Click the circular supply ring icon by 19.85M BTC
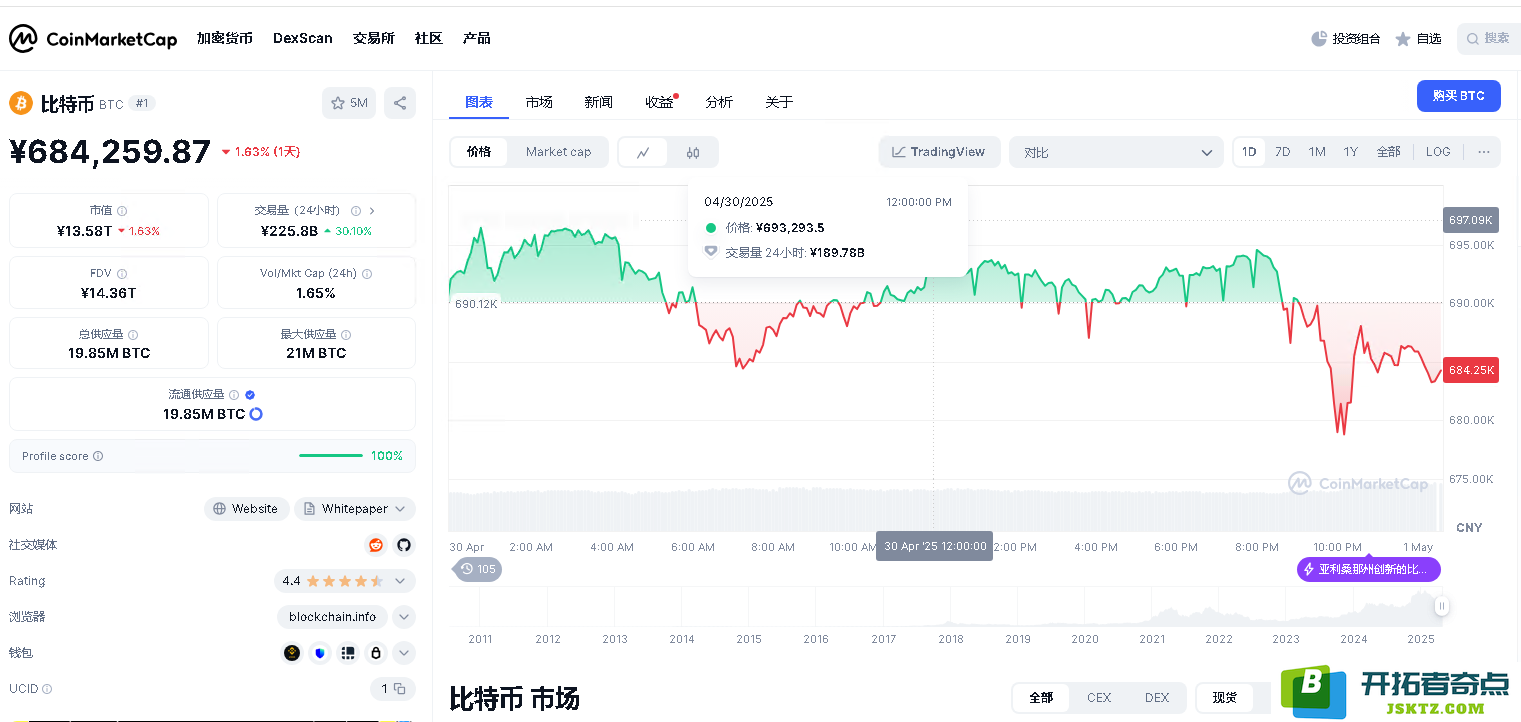Image resolution: width=1521 pixels, height=722 pixels. tap(256, 414)
